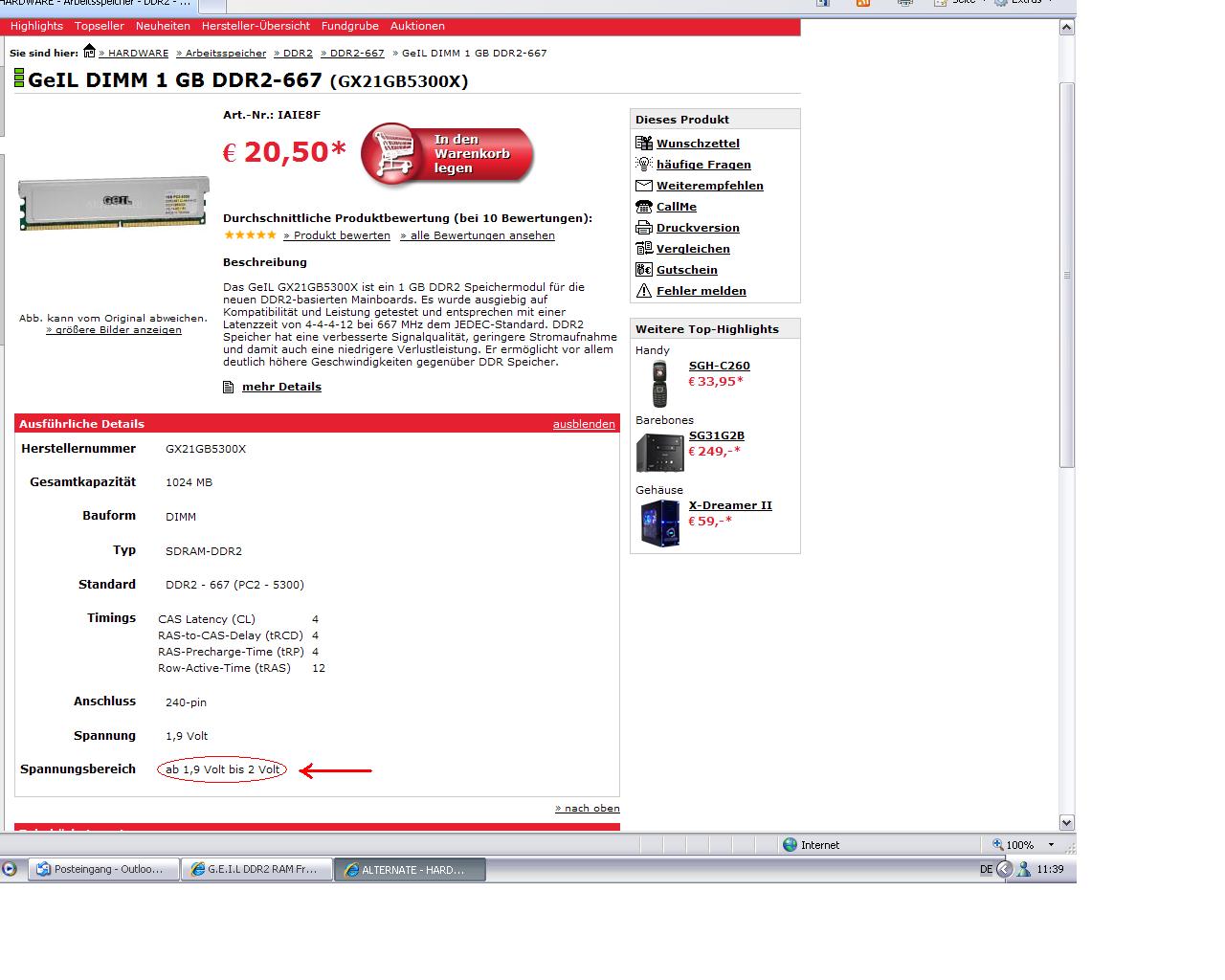Image resolution: width=1225 pixels, height=980 pixels.
Task: Open the SG31G2B barebone thumbnail
Action: [x=660, y=453]
